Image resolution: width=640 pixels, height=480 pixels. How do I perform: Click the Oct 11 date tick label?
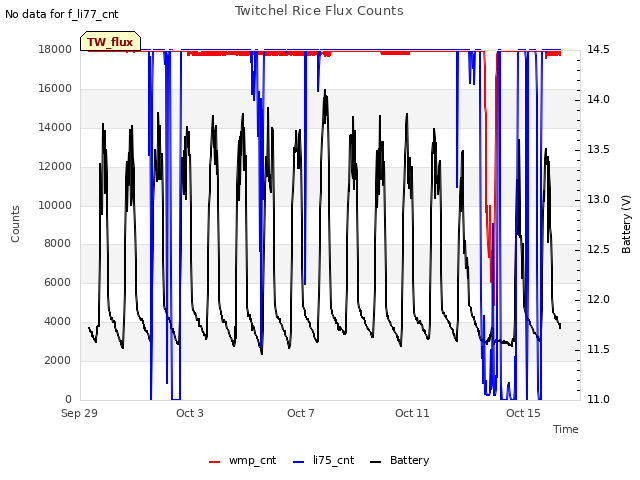pos(412,413)
